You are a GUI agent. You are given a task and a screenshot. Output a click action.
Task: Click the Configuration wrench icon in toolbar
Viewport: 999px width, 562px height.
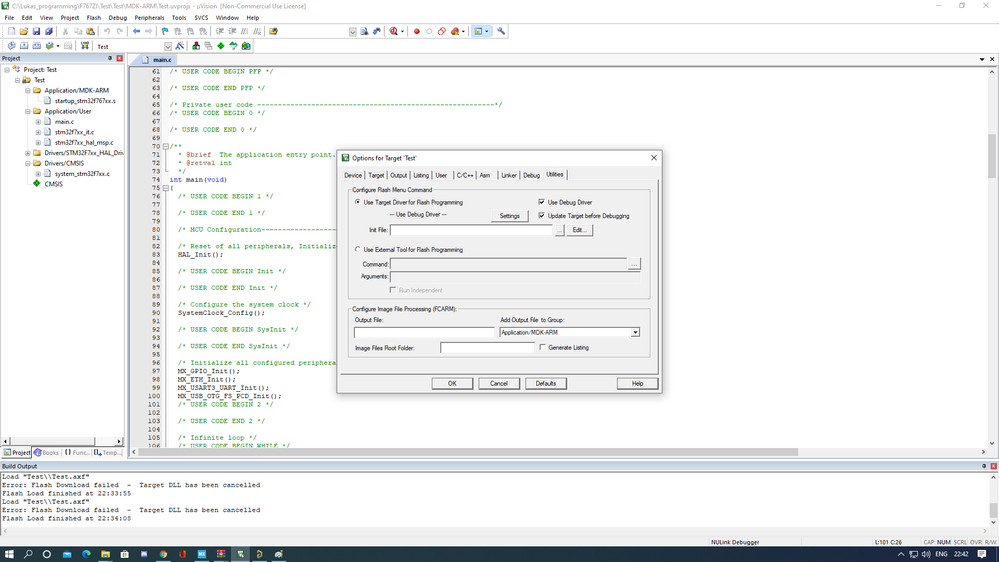pos(501,31)
